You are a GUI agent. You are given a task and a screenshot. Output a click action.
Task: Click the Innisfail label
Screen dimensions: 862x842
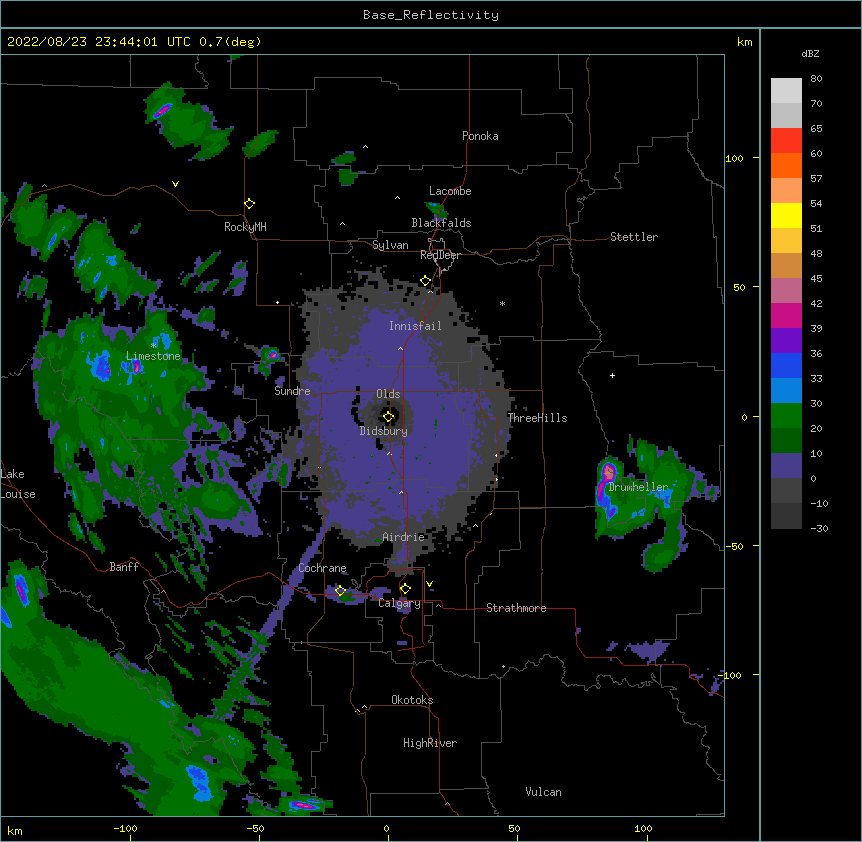coord(415,326)
